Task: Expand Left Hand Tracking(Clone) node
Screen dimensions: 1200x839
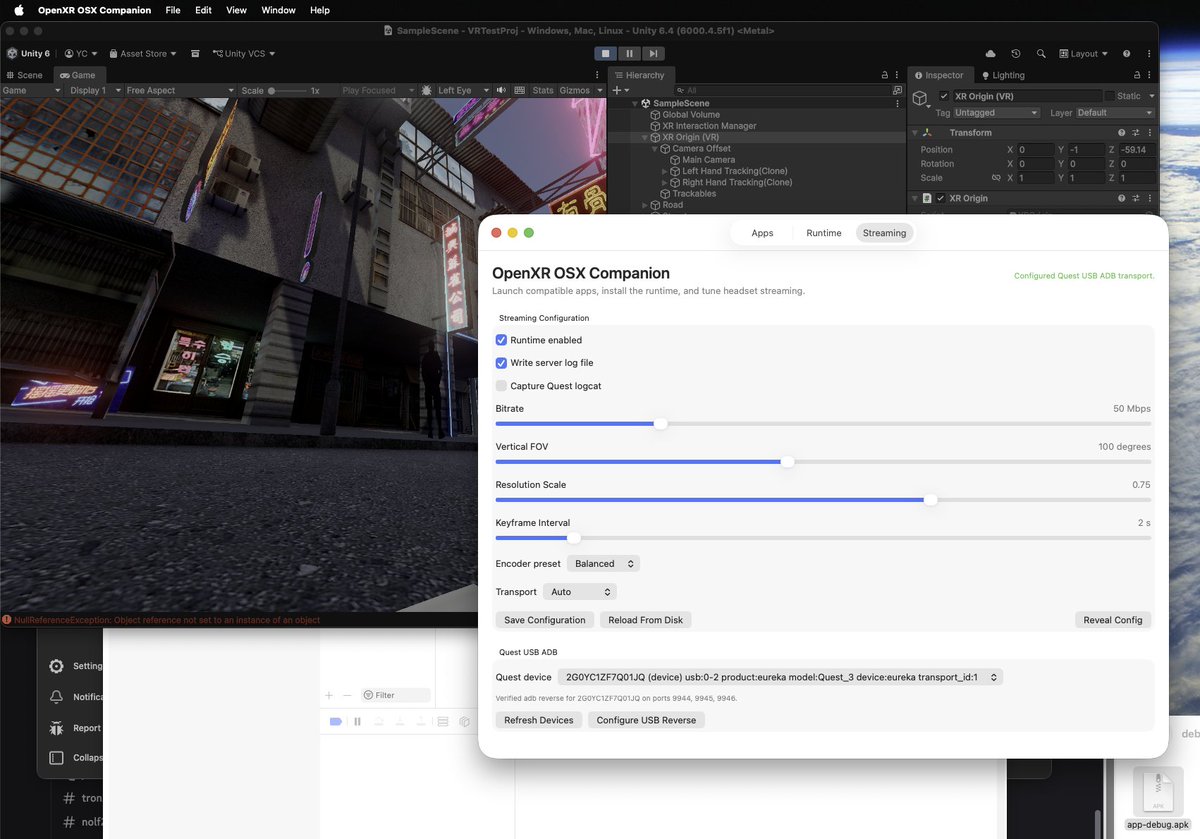Action: tap(665, 171)
